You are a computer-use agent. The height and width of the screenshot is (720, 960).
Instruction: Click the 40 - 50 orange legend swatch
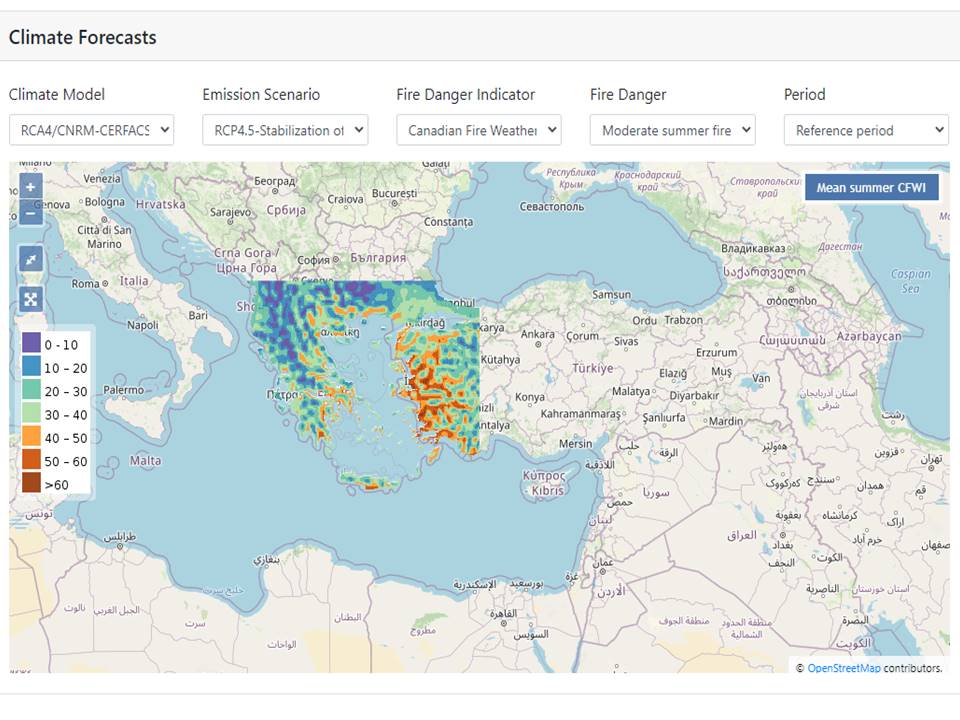coord(32,437)
